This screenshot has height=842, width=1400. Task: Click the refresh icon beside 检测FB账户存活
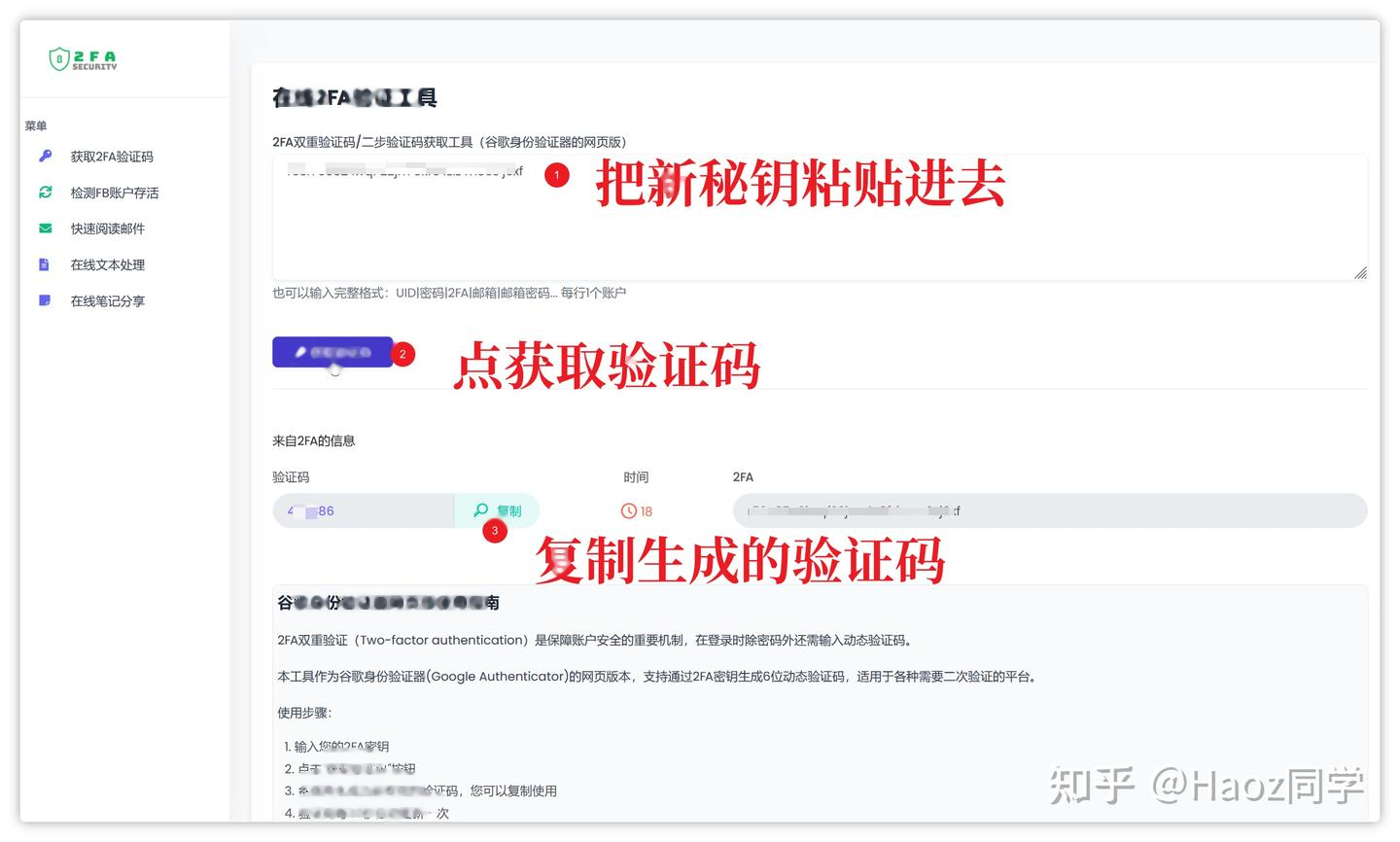pyautogui.click(x=45, y=192)
